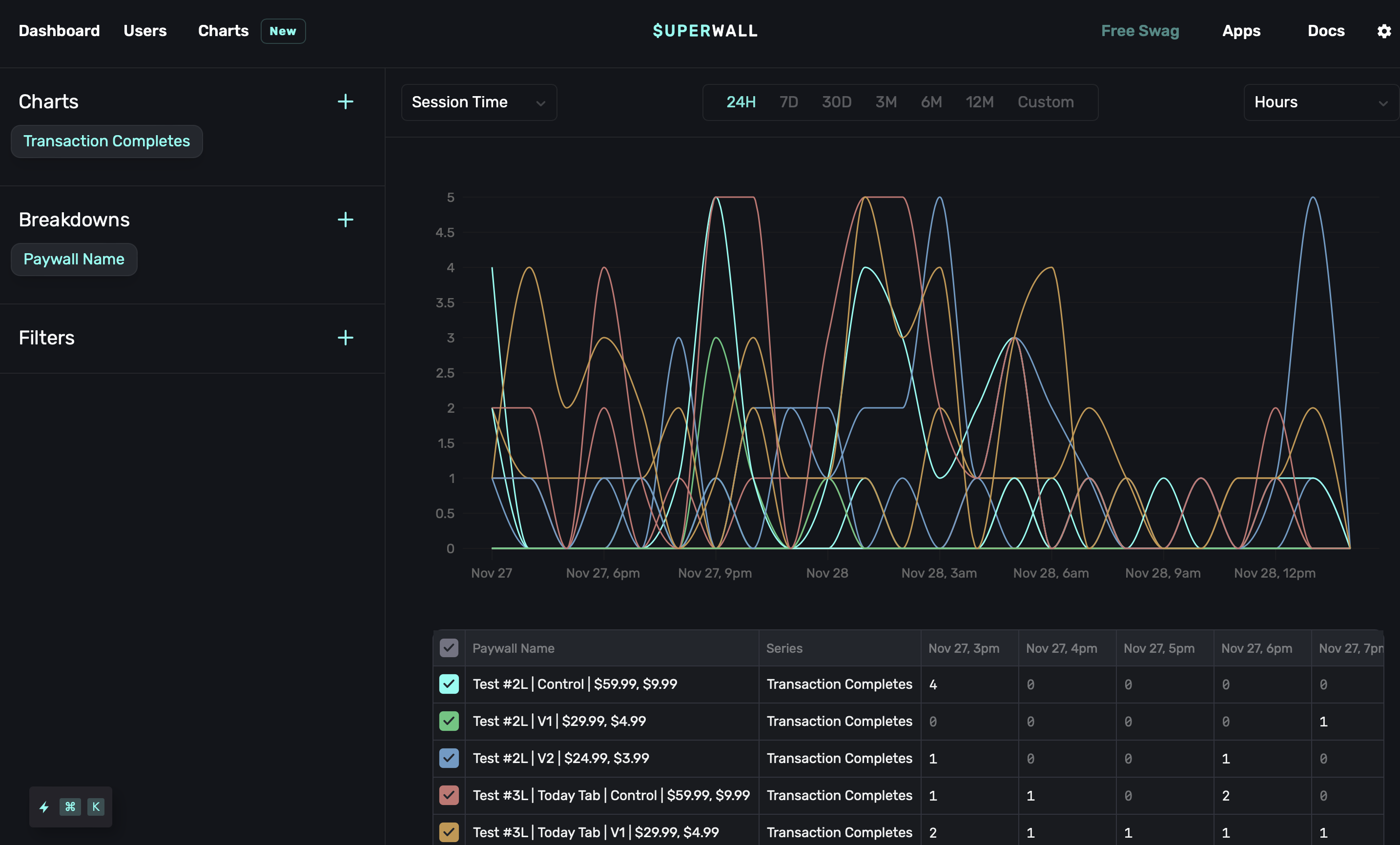Open Session Time dropdown
The image size is (1400, 845).
click(478, 102)
